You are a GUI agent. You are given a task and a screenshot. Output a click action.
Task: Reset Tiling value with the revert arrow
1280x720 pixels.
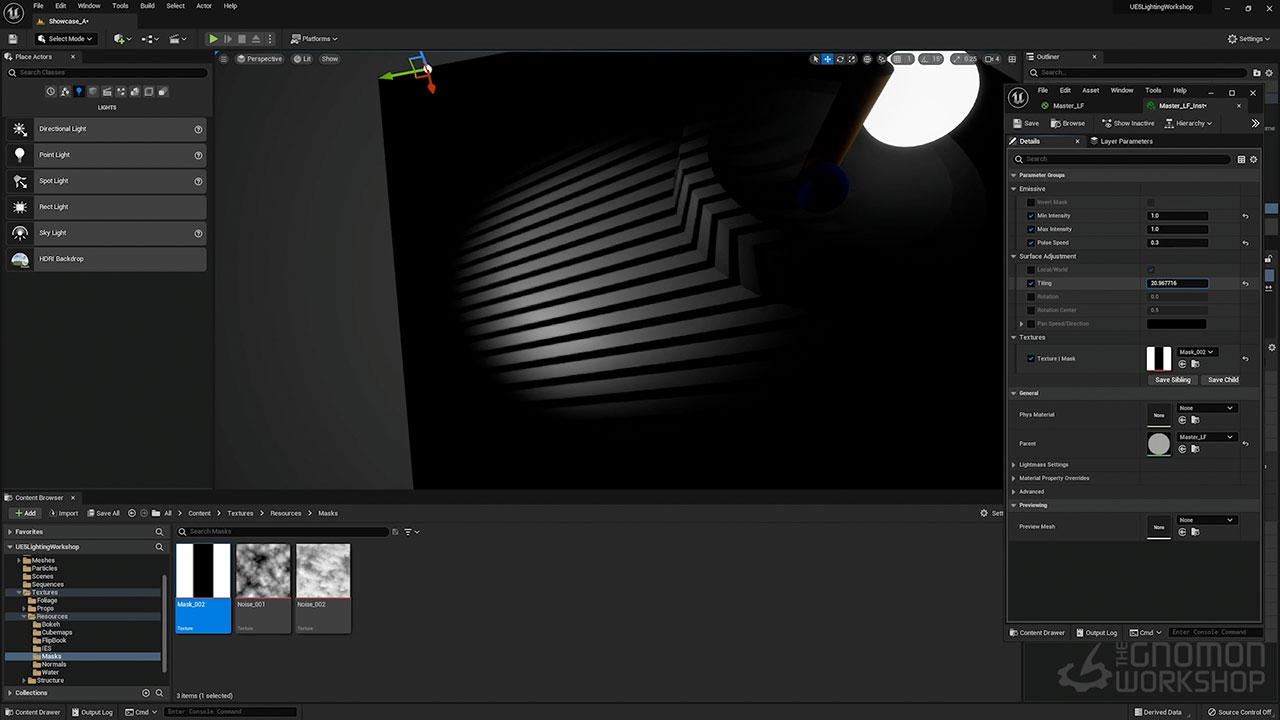(1245, 283)
